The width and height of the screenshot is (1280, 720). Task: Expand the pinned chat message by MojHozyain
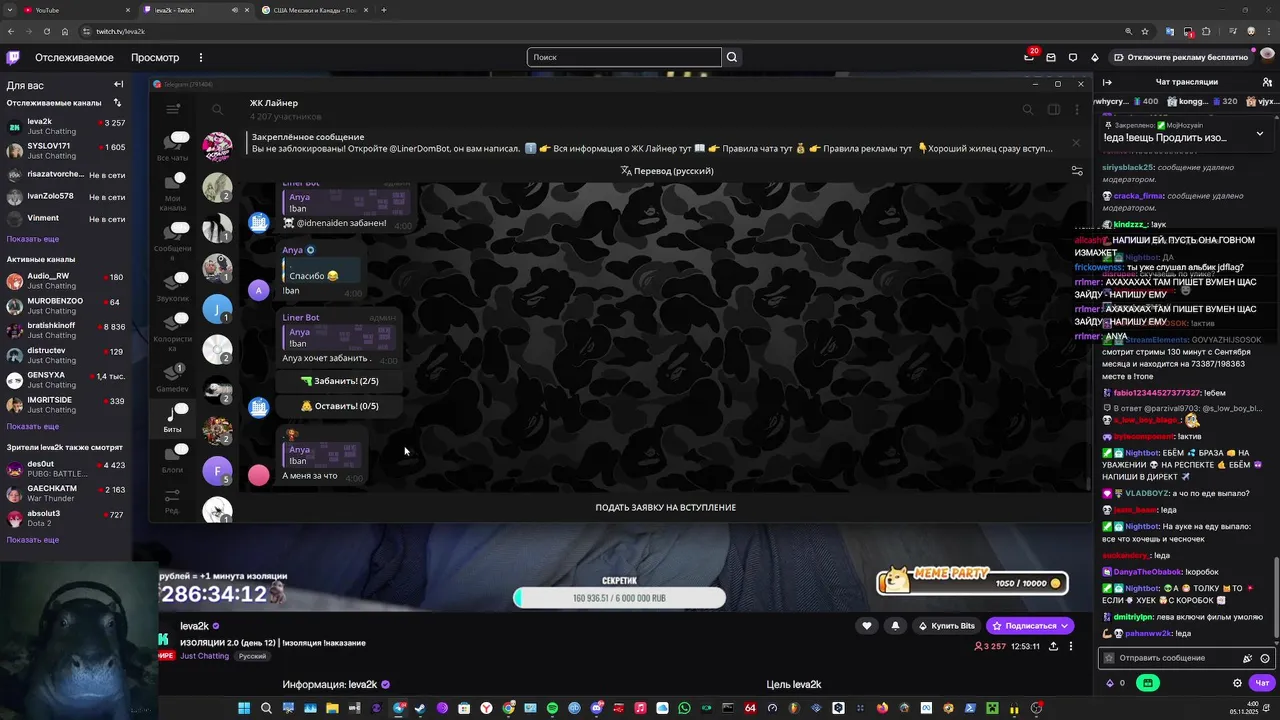pyautogui.click(x=1259, y=133)
